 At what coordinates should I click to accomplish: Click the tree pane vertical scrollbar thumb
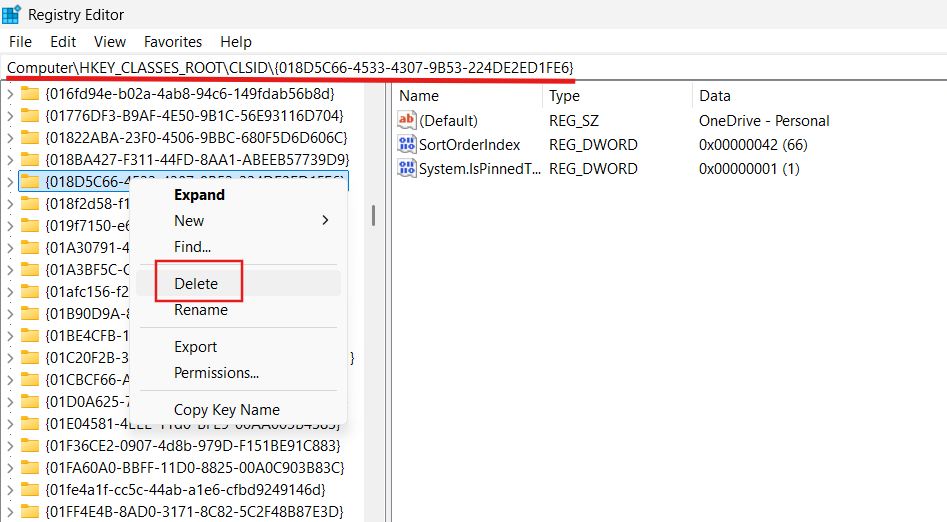[373, 216]
